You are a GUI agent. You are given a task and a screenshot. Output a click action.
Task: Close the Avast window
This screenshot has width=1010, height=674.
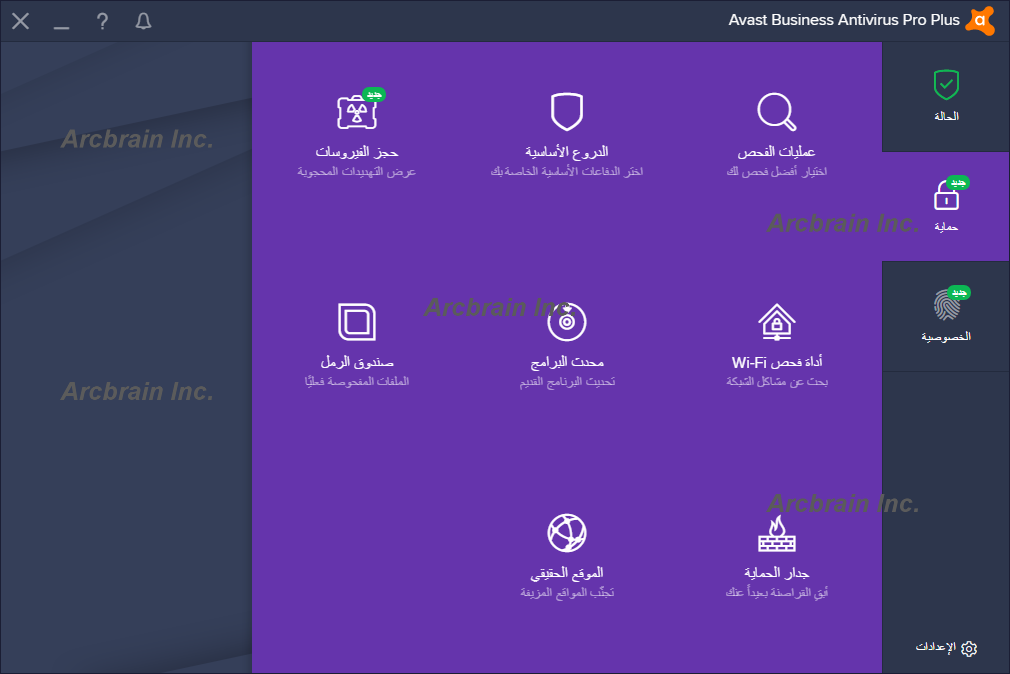pos(21,21)
